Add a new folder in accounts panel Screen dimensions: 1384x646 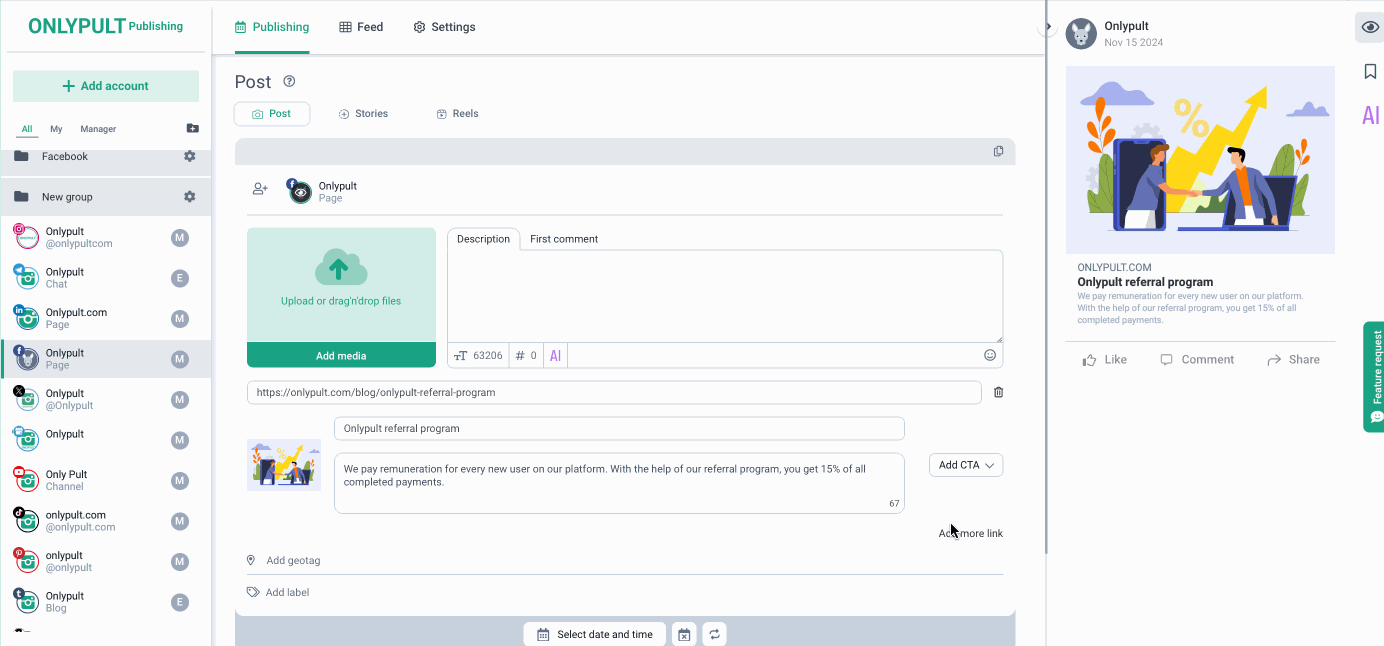coord(192,129)
